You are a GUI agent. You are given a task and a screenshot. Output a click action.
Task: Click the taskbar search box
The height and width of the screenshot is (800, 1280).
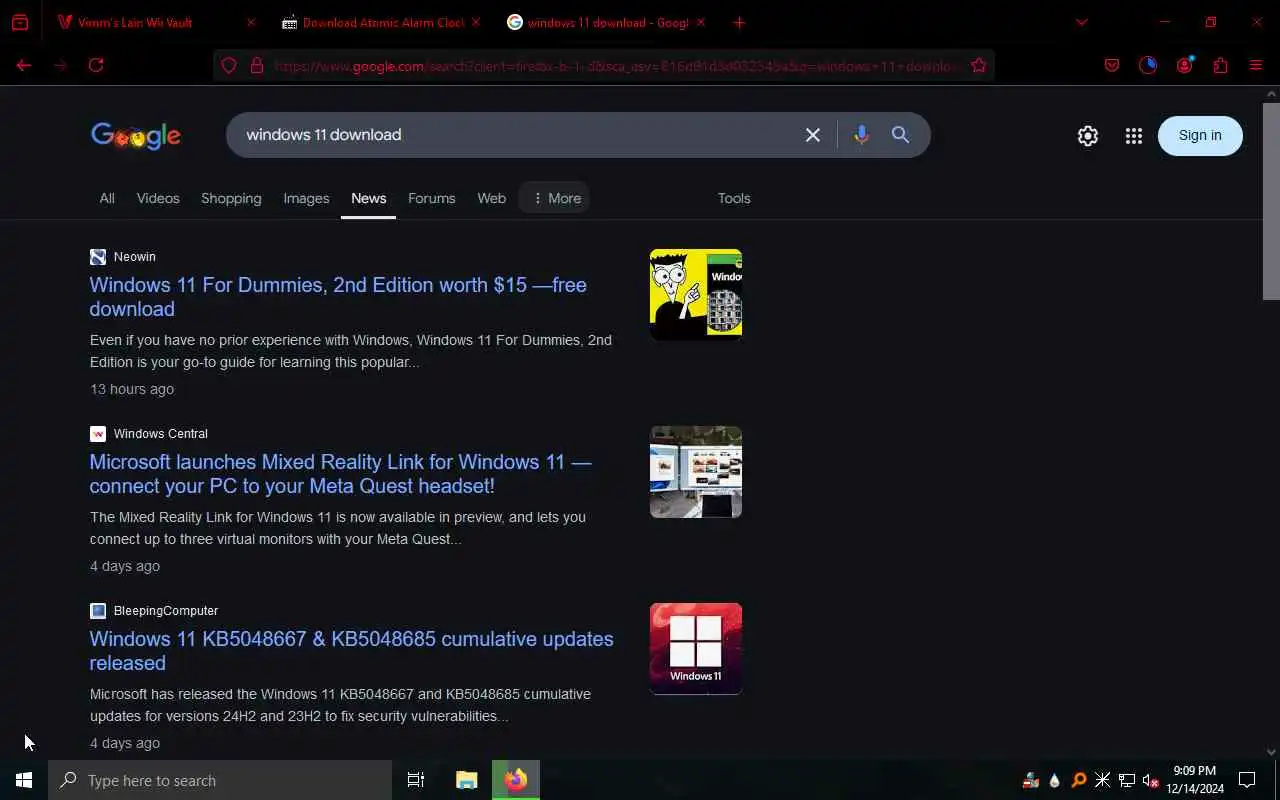220,780
